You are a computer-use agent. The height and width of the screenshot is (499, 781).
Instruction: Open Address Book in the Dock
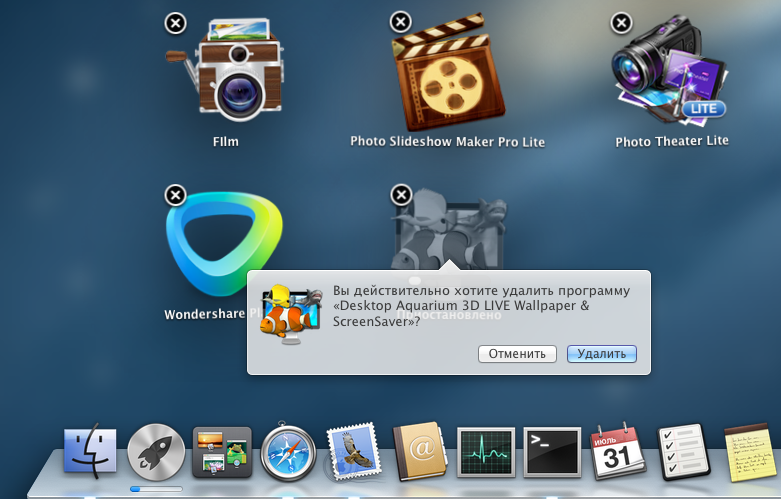tap(421, 451)
